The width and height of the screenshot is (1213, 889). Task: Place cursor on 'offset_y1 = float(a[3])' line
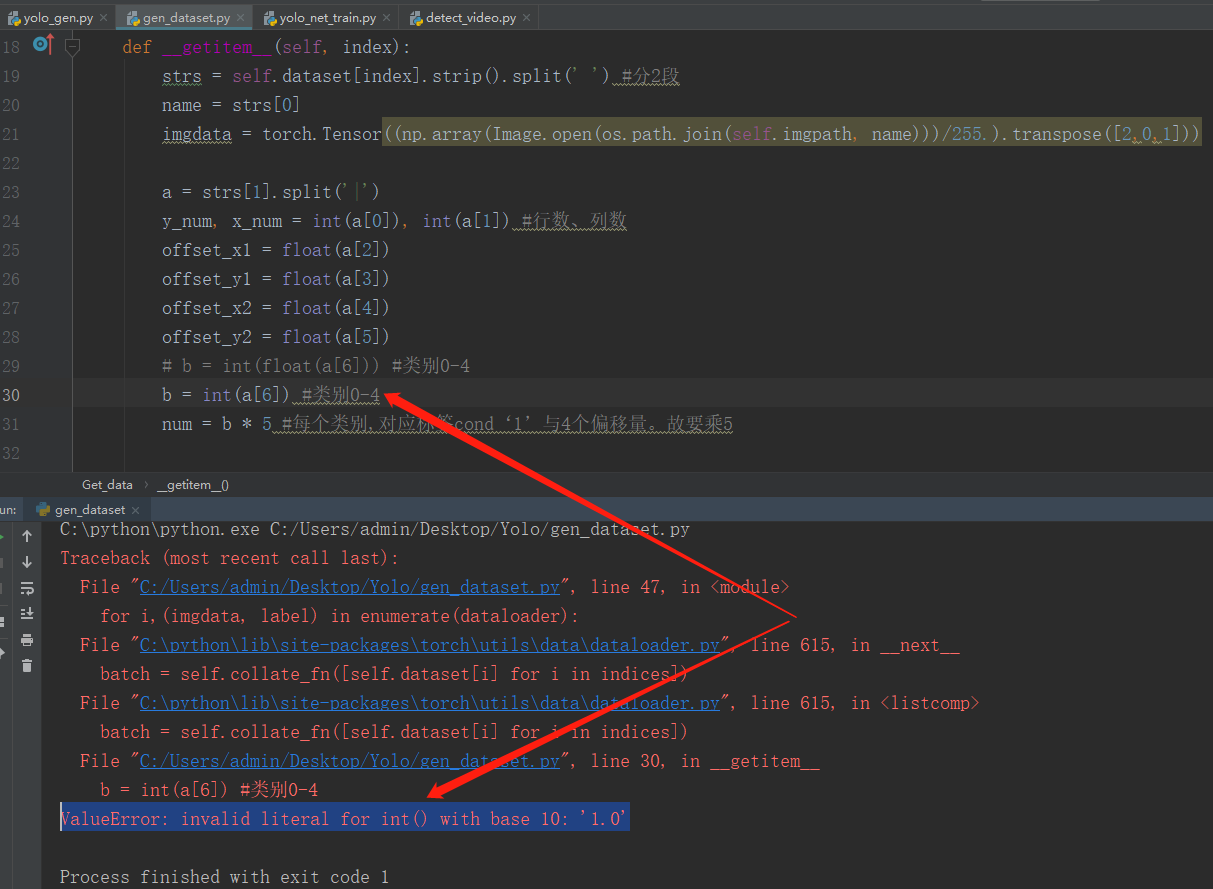pos(276,279)
